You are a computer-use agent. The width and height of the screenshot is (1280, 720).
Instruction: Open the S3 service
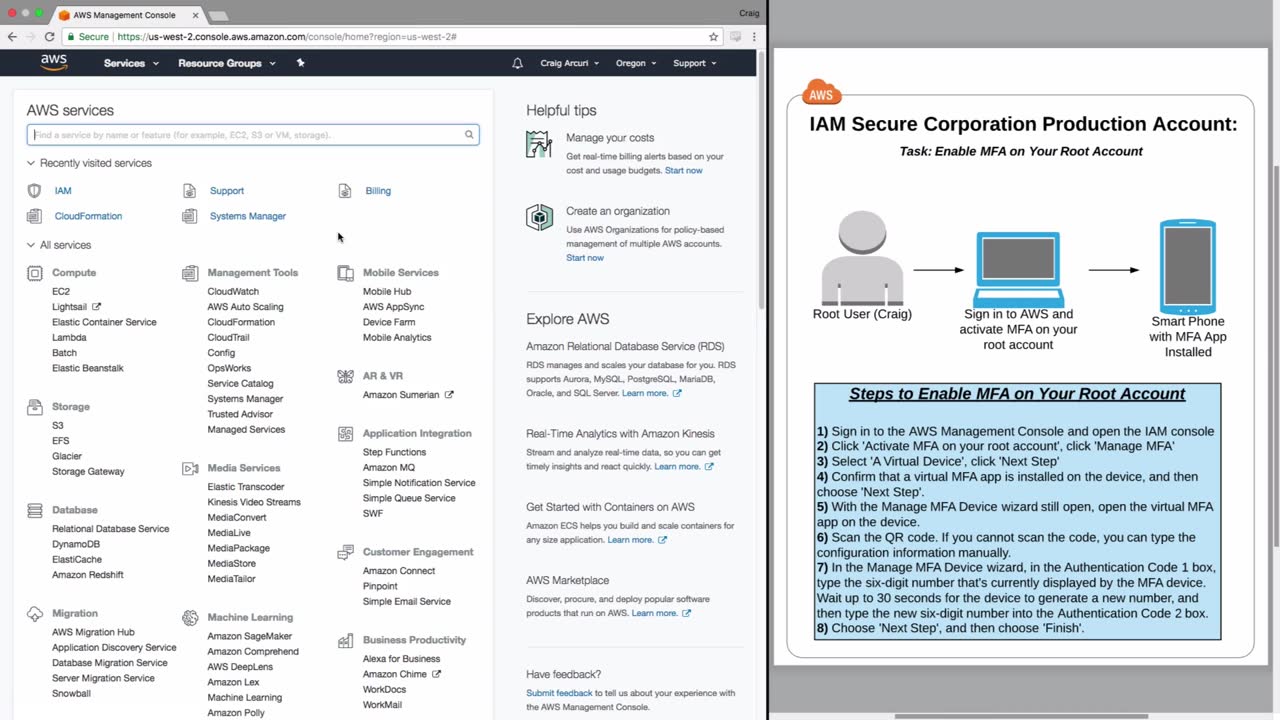click(58, 426)
